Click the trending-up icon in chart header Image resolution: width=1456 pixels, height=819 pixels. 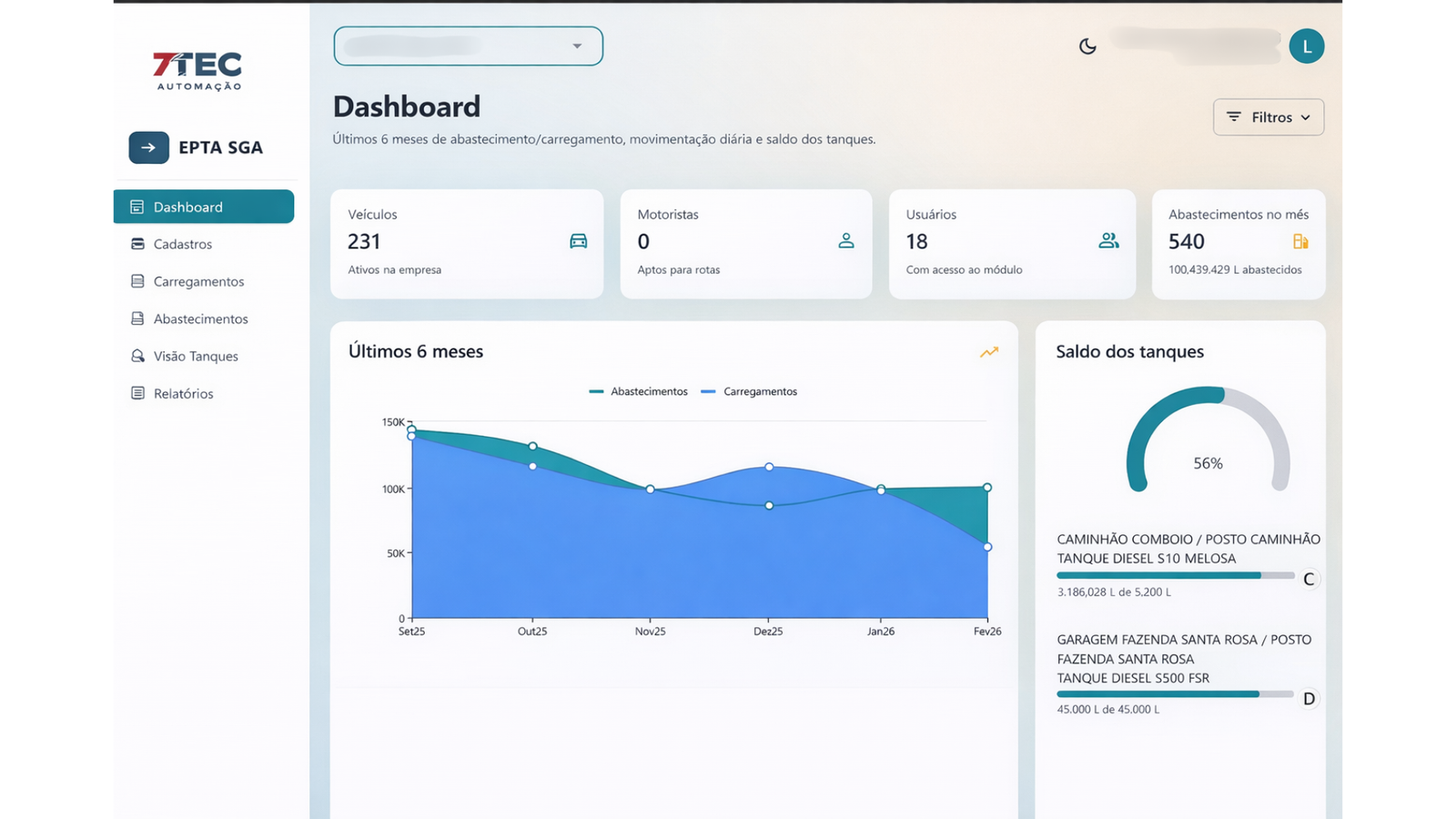(x=989, y=352)
